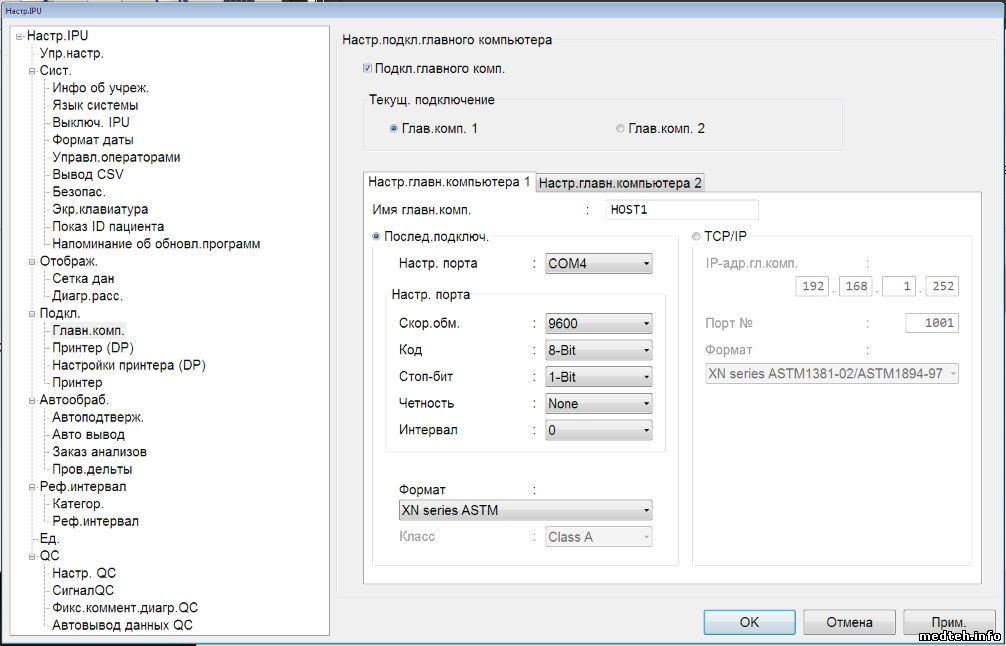Uncheck the Подкл.главного комп. checkbox

click(367, 69)
